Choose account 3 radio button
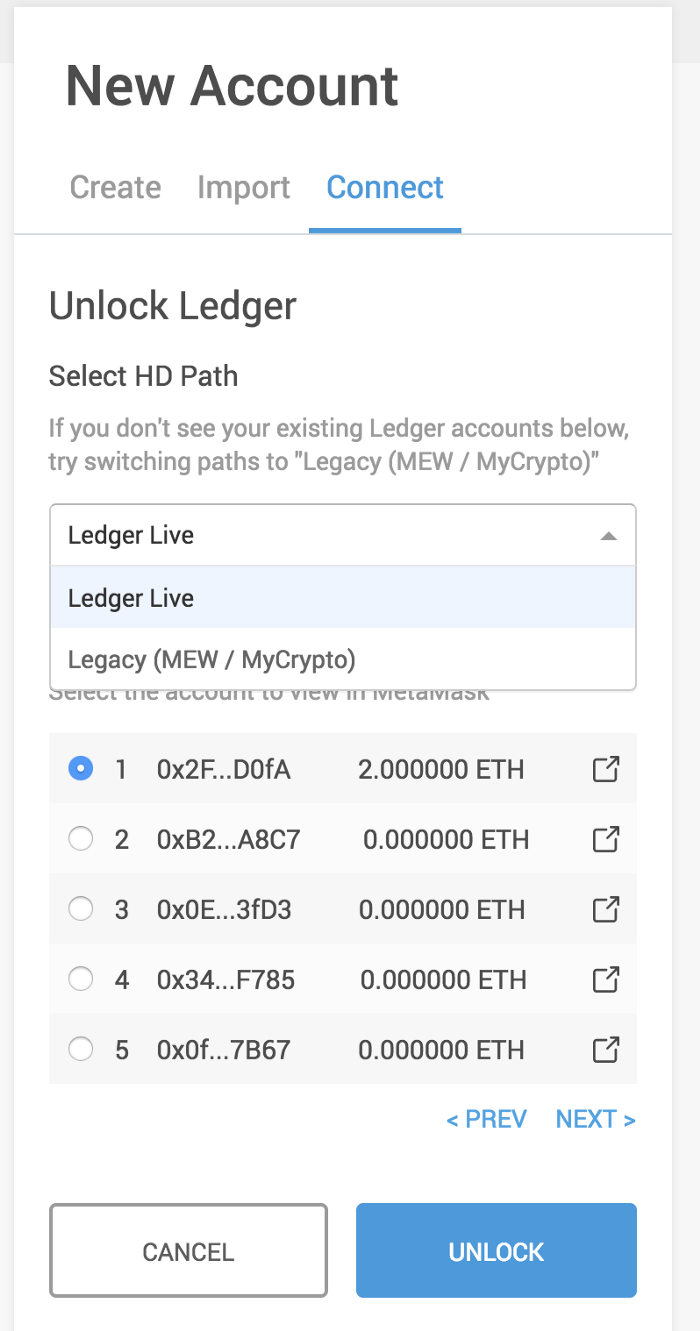 [81, 909]
